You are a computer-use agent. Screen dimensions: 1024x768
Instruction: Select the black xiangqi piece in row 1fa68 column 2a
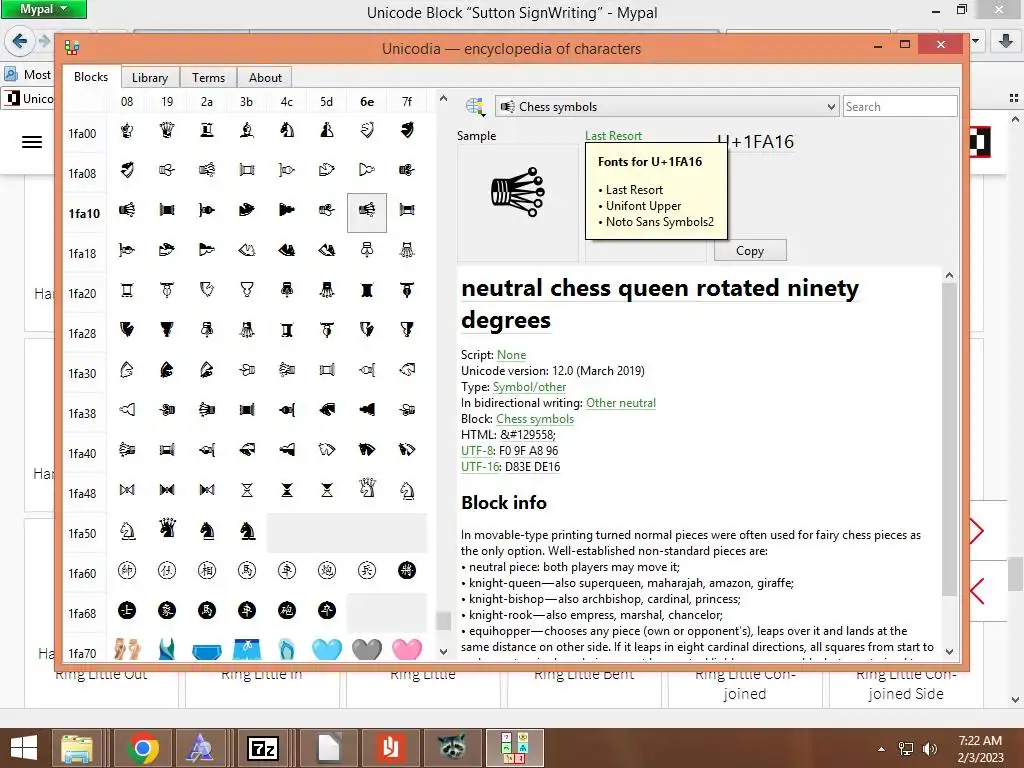tap(207, 611)
